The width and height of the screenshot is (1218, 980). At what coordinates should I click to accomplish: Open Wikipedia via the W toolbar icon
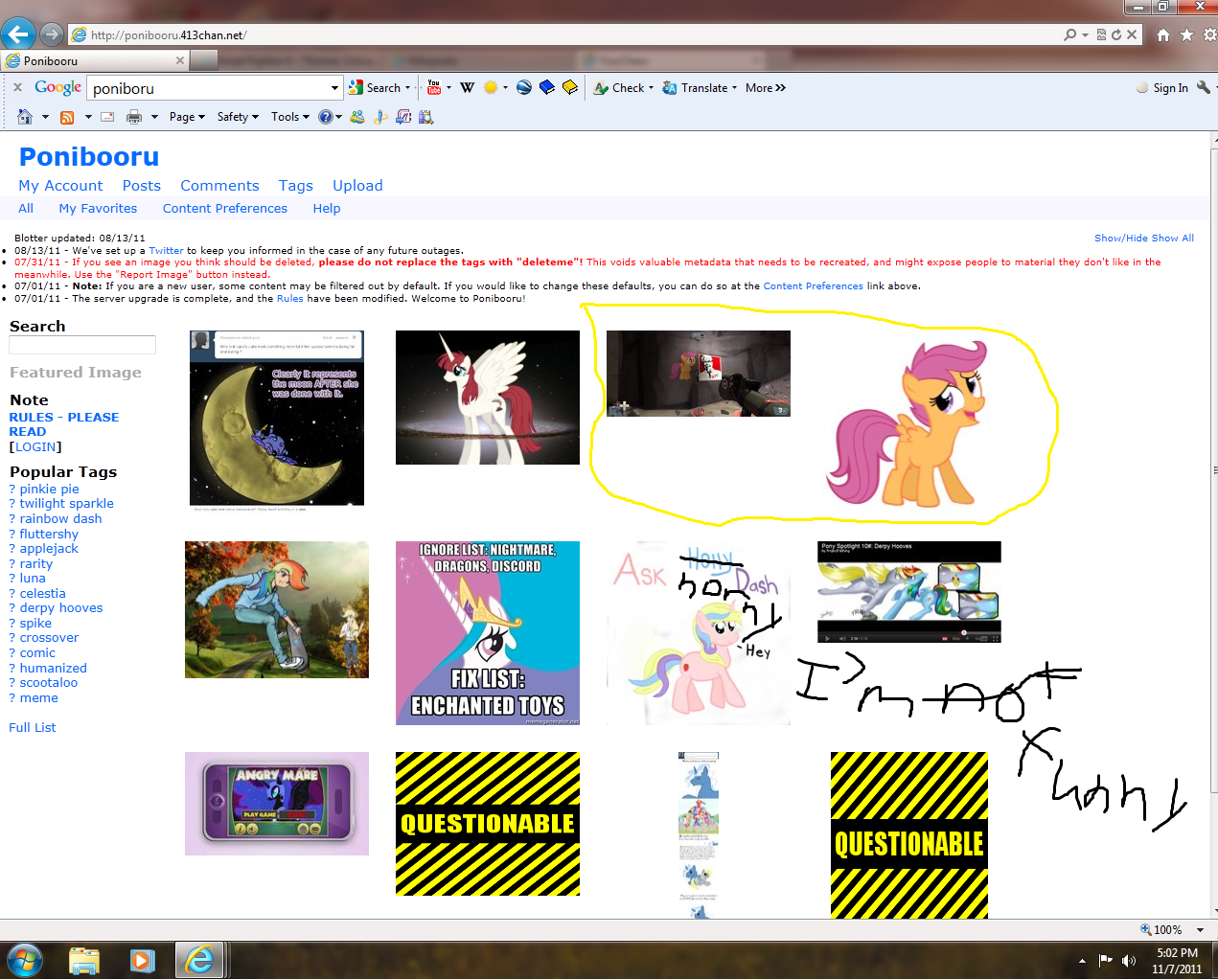point(467,87)
